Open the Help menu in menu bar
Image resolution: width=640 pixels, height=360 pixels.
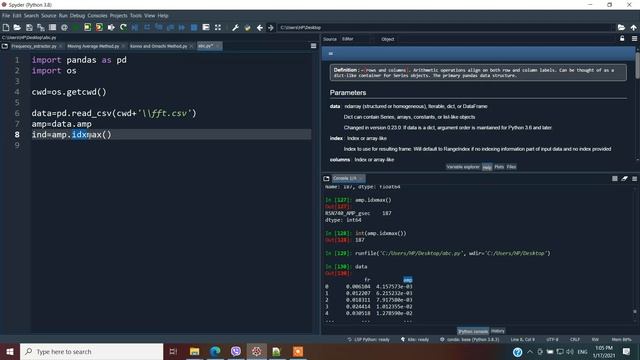[x=163, y=16]
